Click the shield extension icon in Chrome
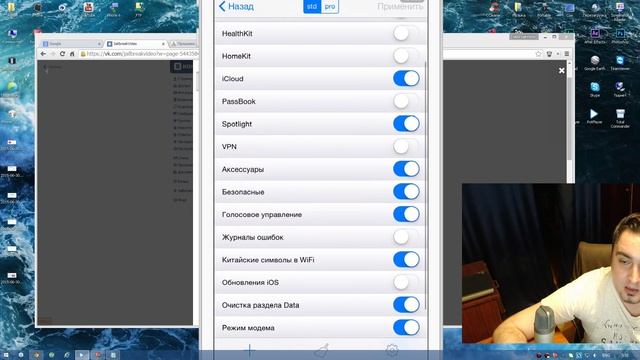The height and width of the screenshot is (360, 640). 549,54
